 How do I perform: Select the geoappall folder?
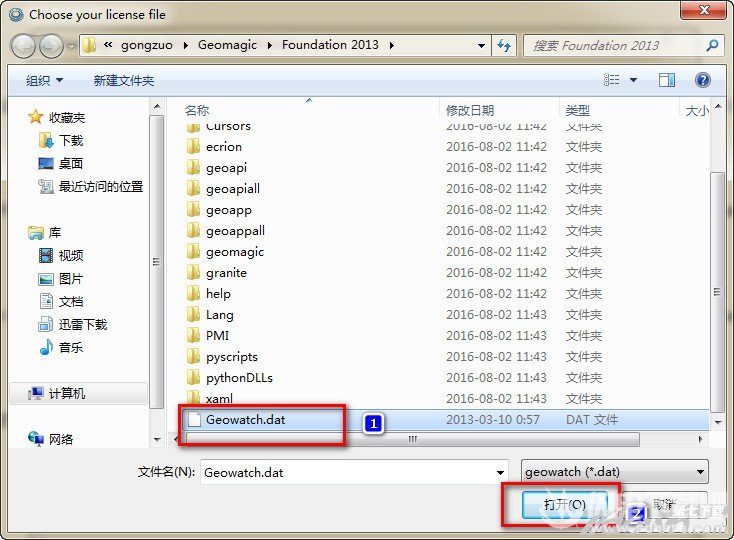coord(235,231)
